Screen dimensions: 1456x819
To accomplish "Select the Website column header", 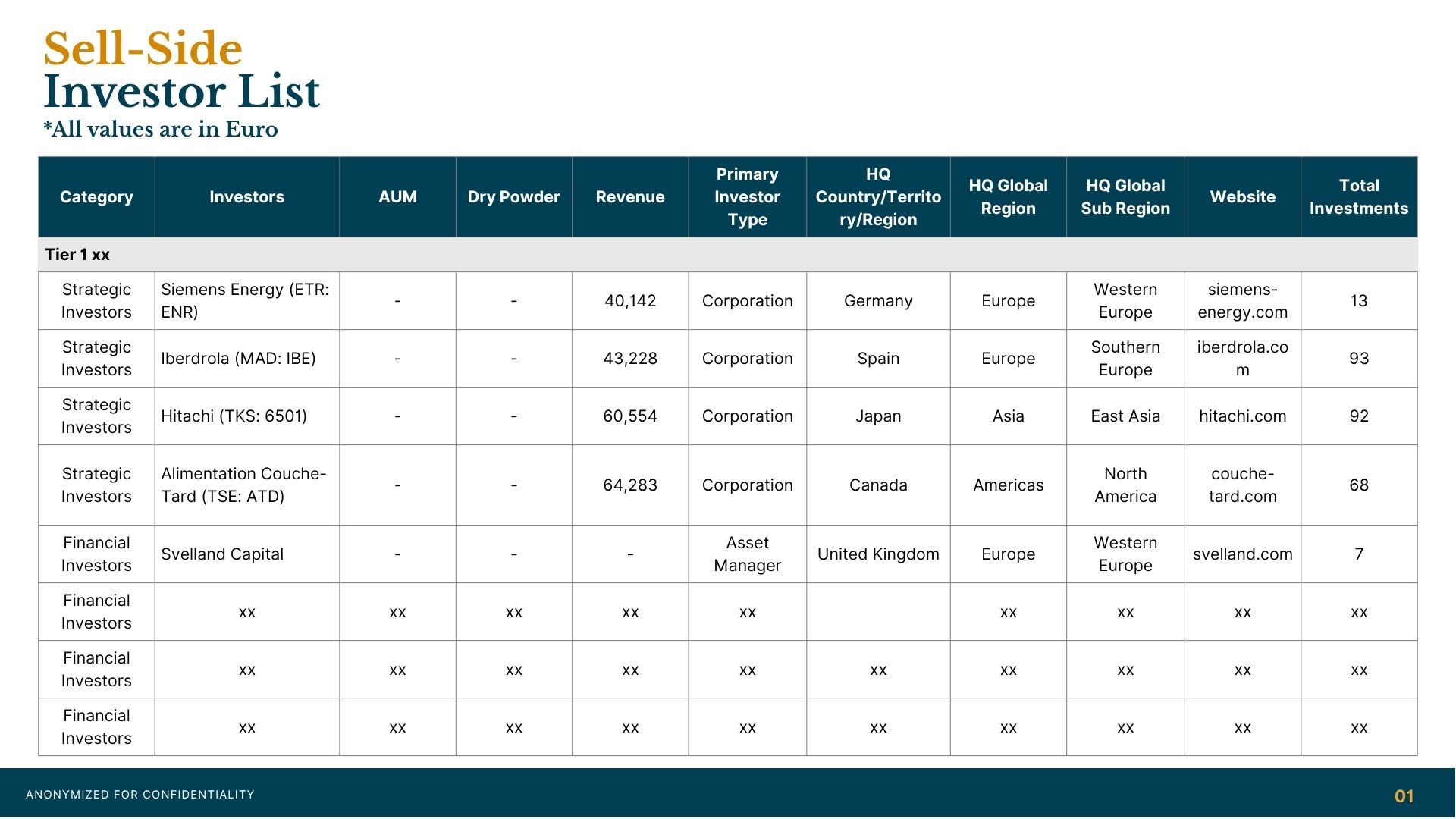I will pyautogui.click(x=1243, y=197).
